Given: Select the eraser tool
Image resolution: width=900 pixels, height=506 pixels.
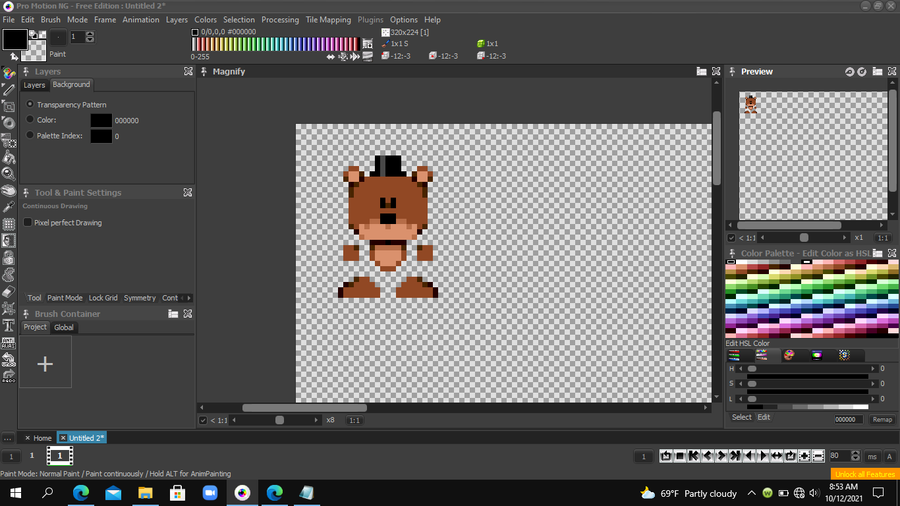Looking at the screenshot, I should click(x=9, y=292).
